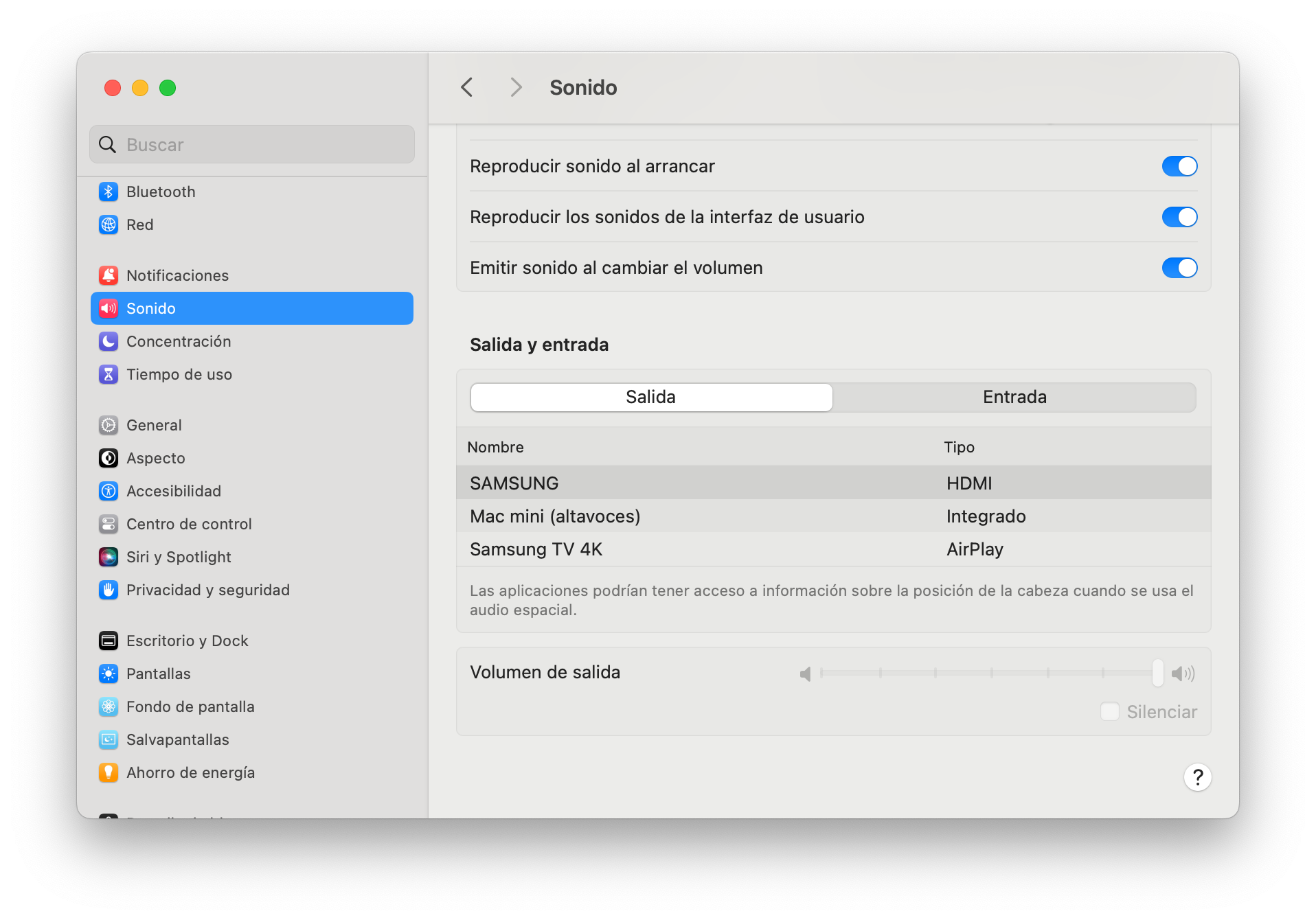
Task: Click the Red globe icon in sidebar
Action: point(109,225)
